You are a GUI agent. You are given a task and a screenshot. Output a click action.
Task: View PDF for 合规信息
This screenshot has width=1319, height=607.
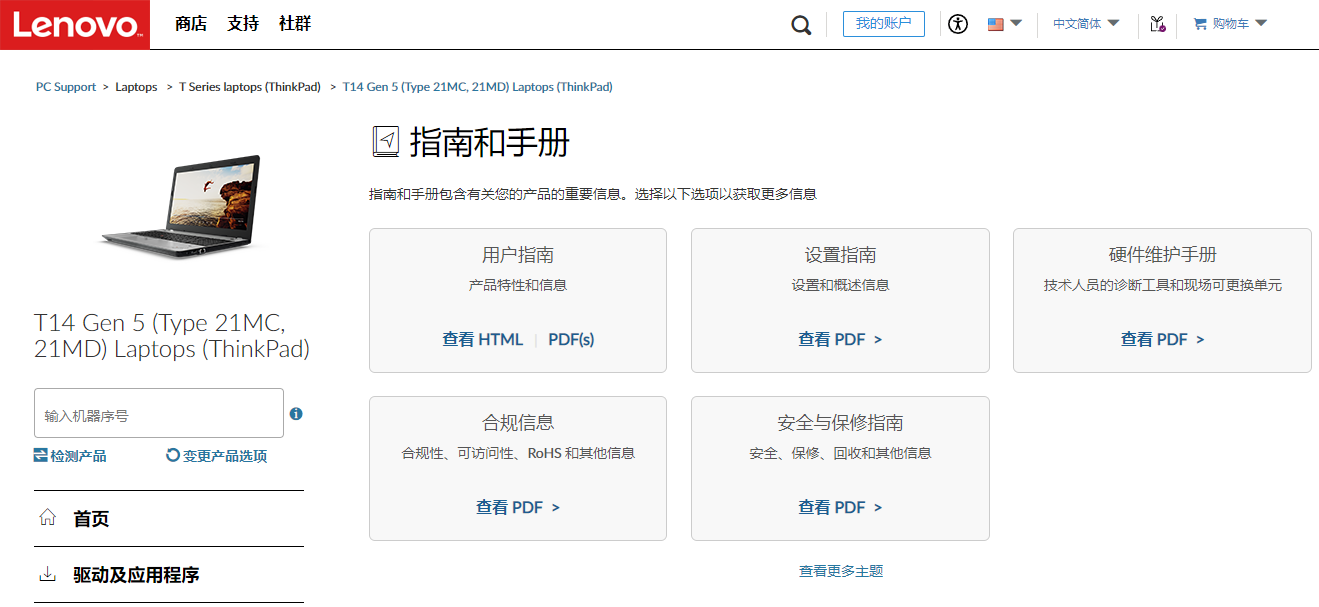(518, 507)
